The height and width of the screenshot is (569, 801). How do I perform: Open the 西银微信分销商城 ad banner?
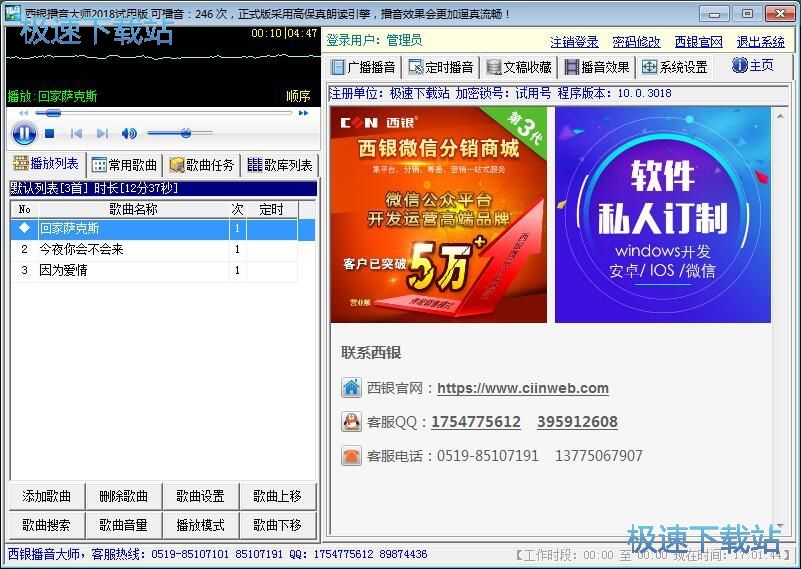(439, 215)
